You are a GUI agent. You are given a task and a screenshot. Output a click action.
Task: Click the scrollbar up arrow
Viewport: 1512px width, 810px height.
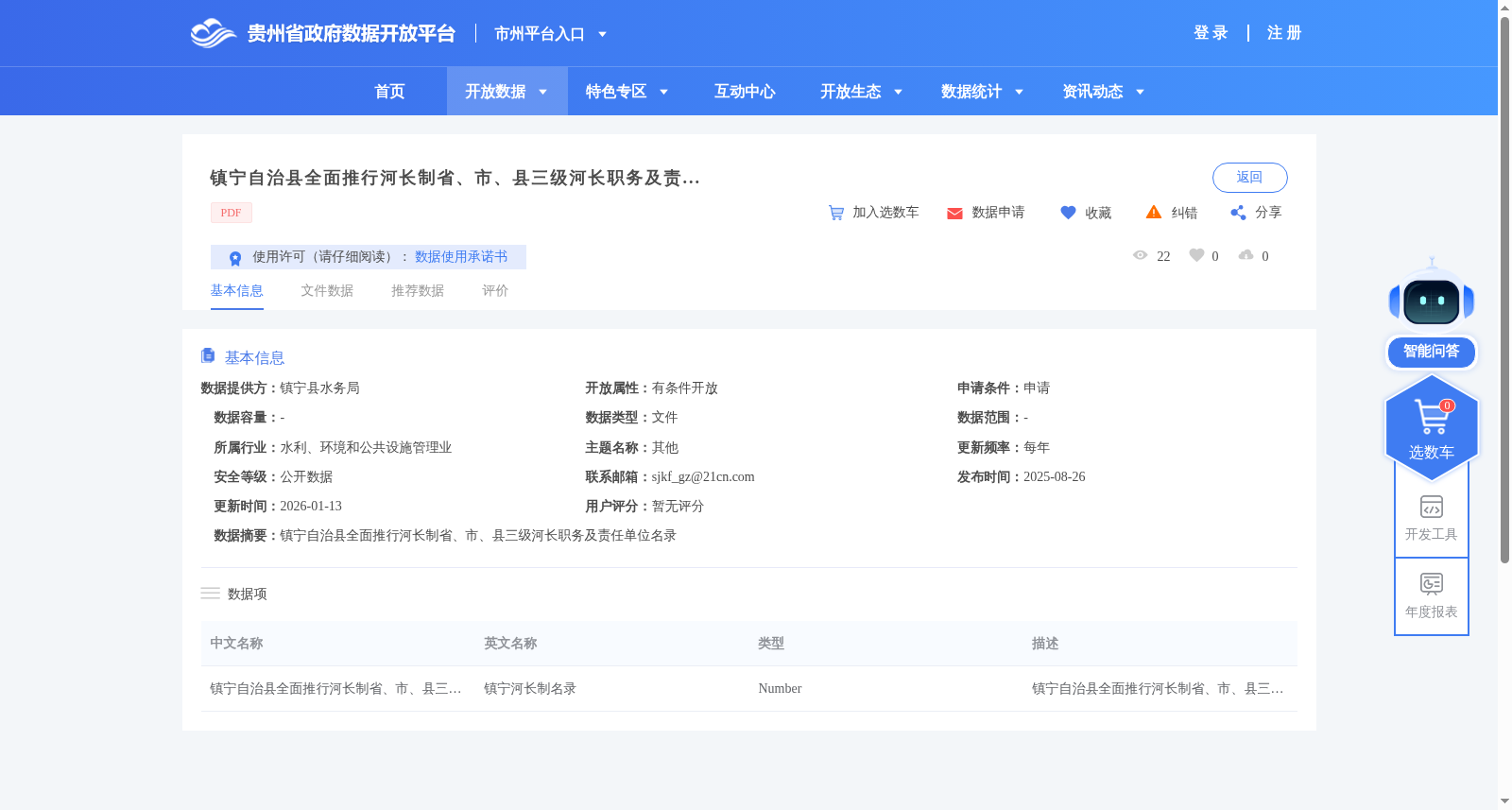coord(1504,7)
